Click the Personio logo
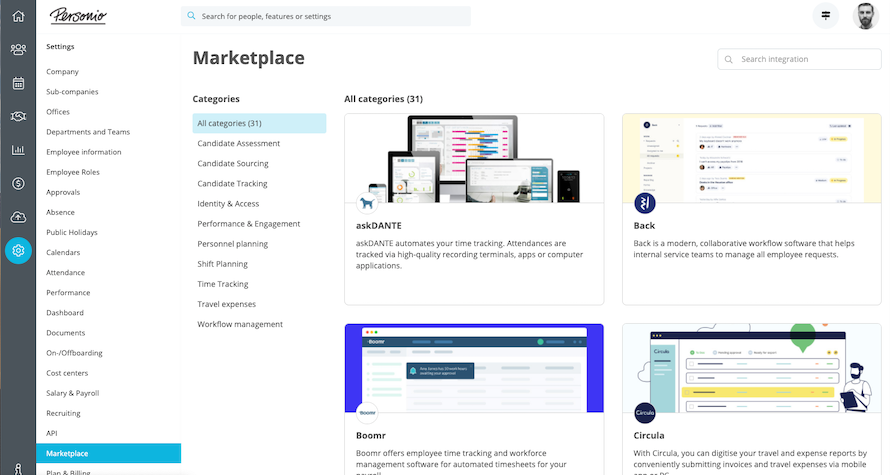The height and width of the screenshot is (475, 890). [x=78, y=16]
